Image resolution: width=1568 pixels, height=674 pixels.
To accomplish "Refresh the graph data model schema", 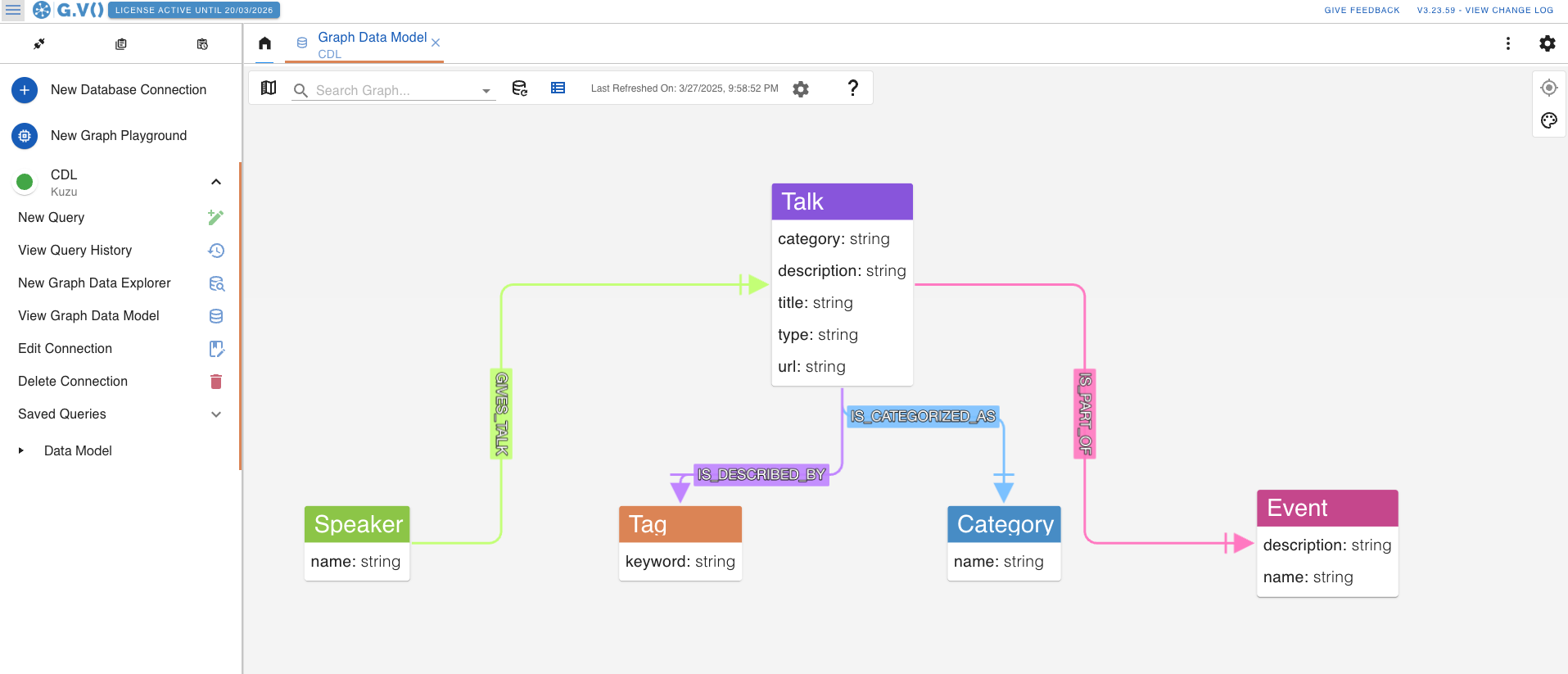I will point(519,88).
